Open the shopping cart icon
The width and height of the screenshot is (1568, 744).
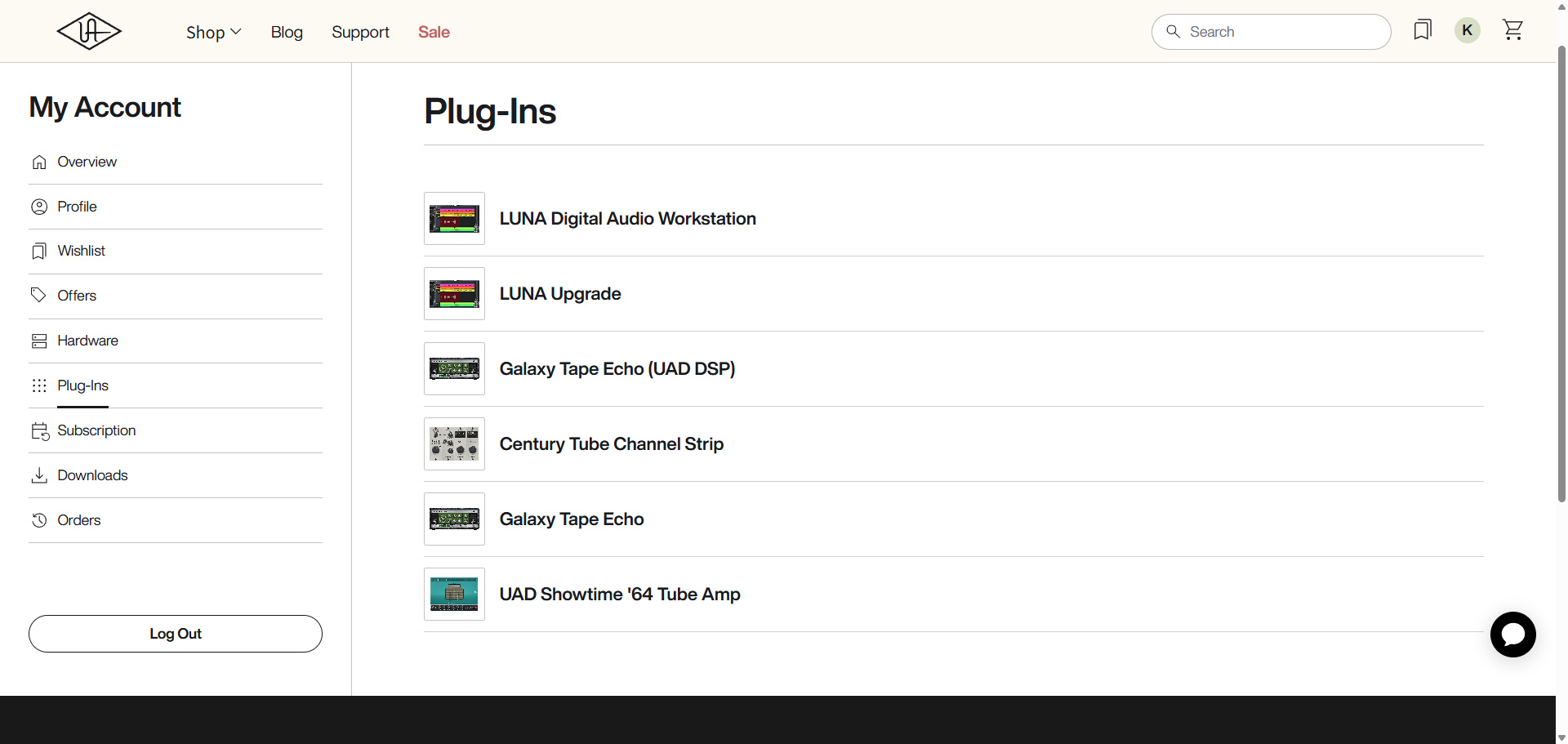pyautogui.click(x=1512, y=30)
